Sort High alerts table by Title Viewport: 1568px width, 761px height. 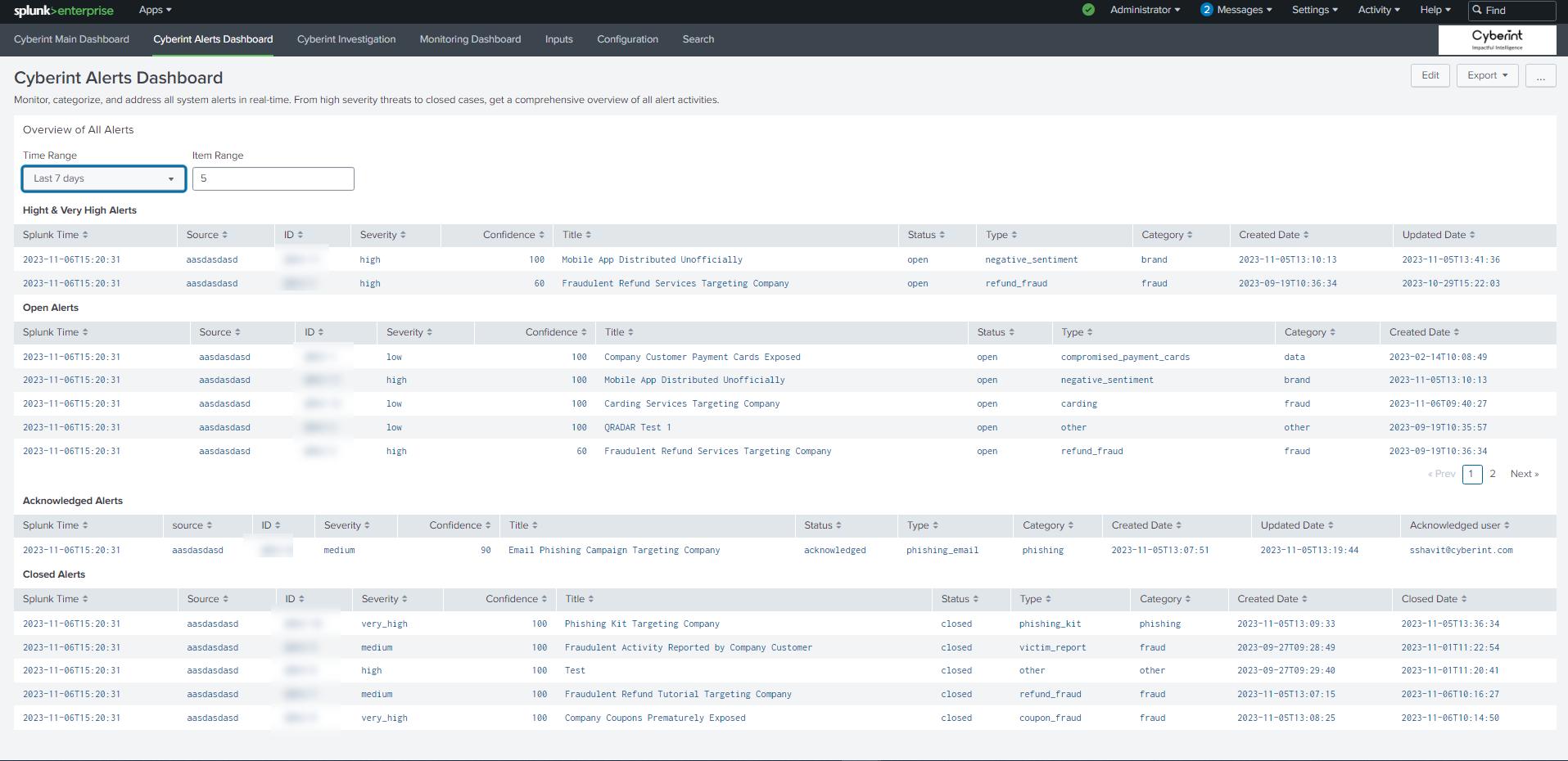[x=576, y=235]
